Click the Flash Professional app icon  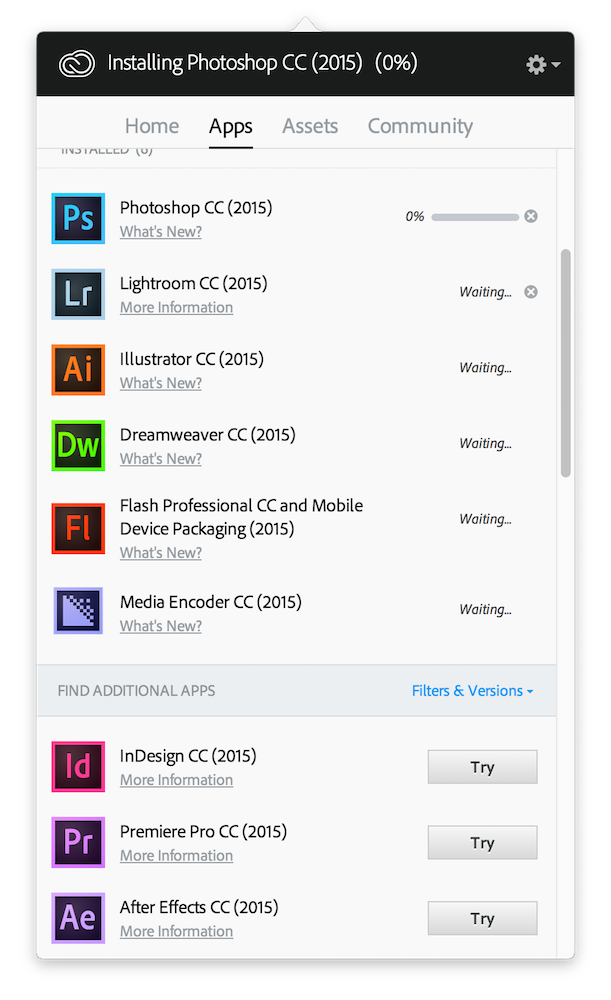click(78, 528)
